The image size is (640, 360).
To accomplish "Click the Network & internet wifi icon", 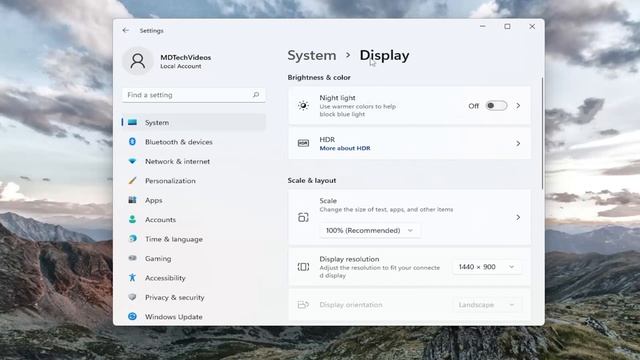I will point(132,161).
